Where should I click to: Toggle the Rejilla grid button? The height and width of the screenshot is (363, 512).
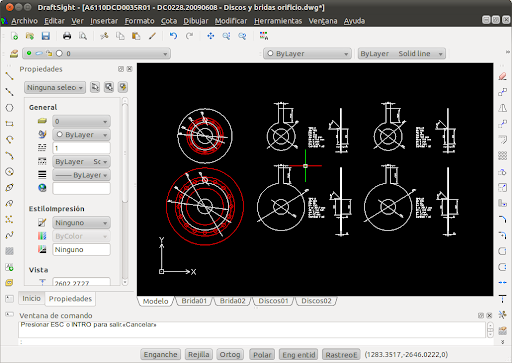coord(199,354)
